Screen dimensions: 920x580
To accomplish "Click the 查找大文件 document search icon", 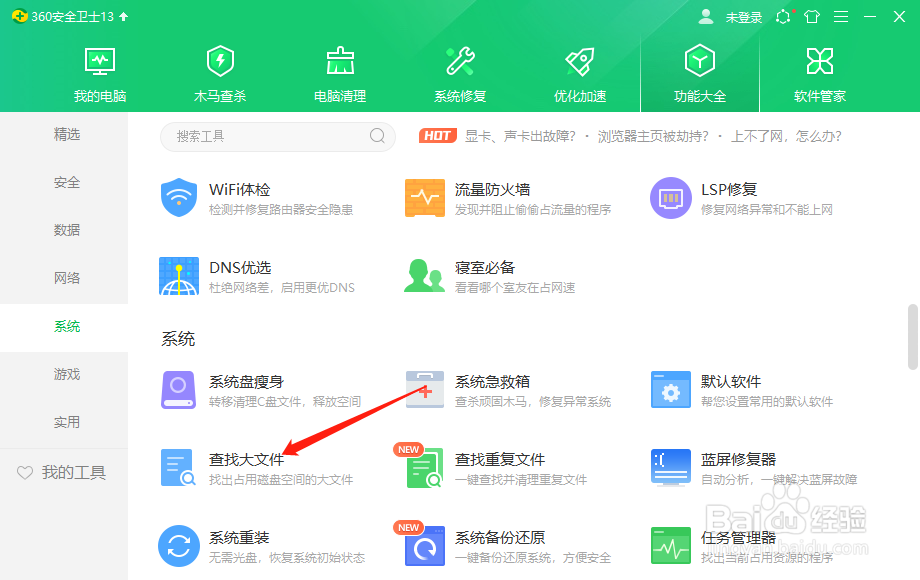I will 178,467.
